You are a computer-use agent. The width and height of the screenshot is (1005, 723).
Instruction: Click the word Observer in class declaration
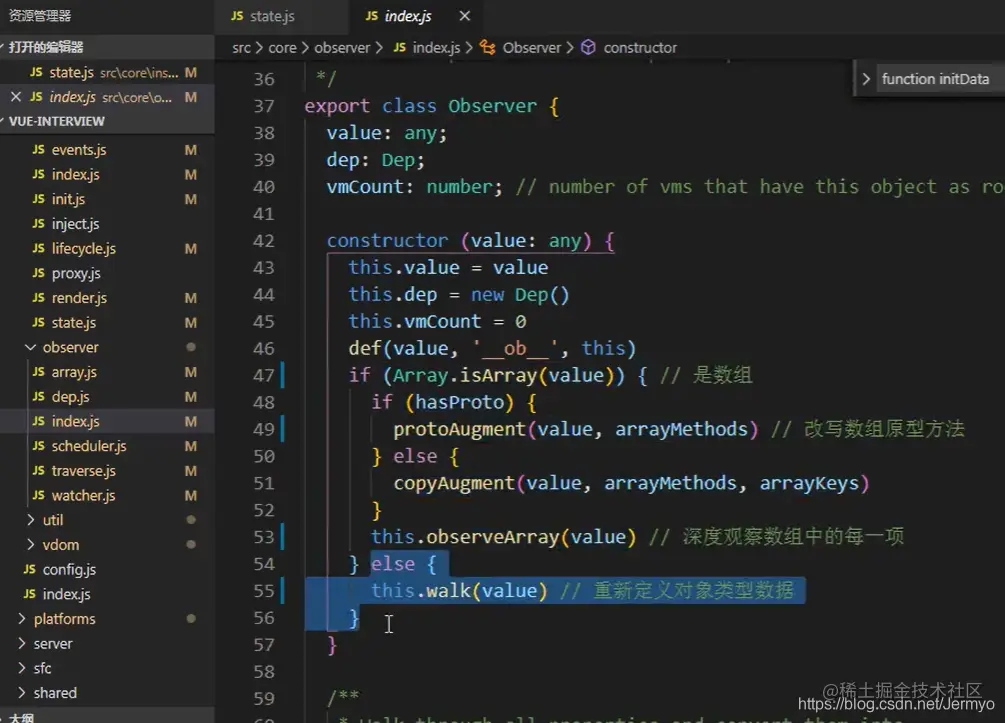click(492, 106)
